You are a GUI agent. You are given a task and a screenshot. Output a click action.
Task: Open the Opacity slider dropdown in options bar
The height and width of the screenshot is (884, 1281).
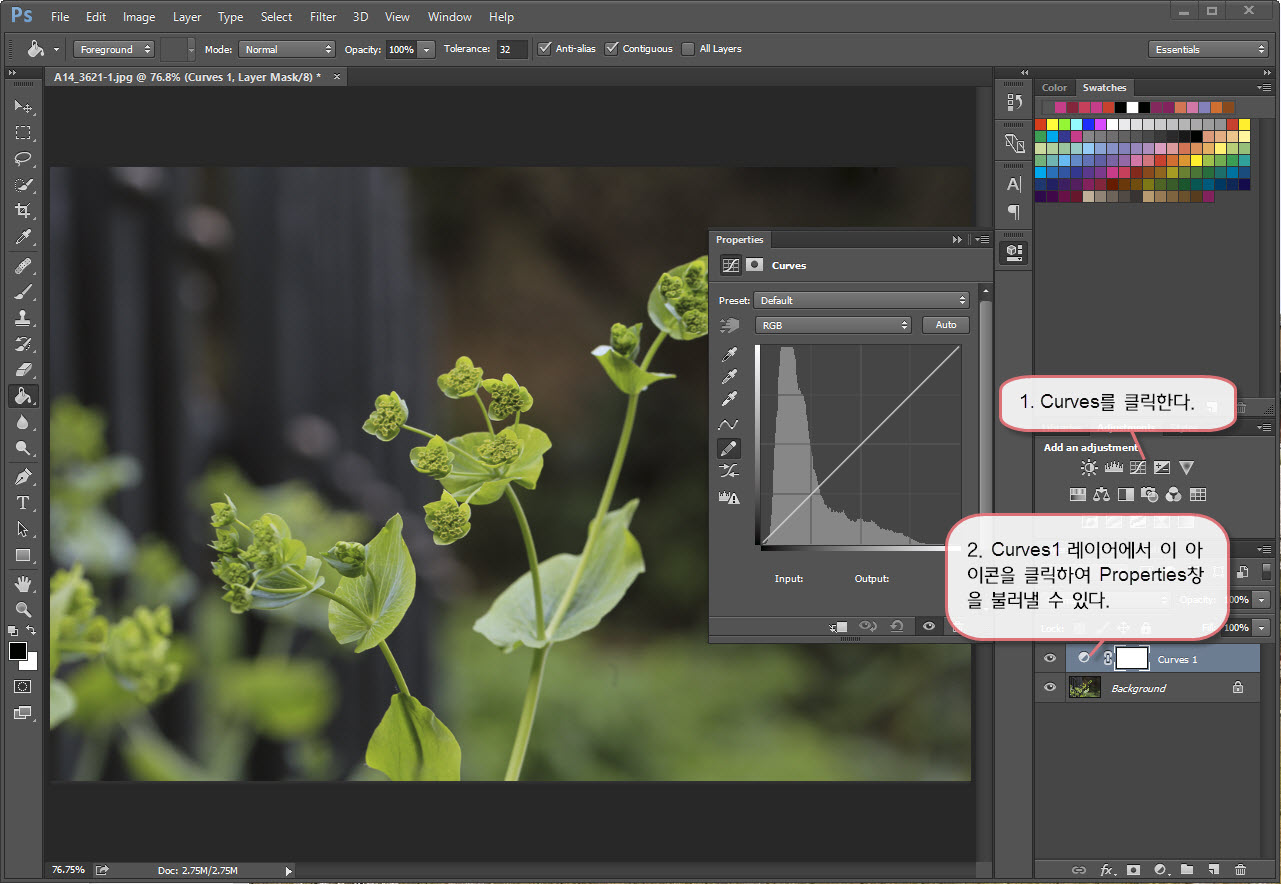point(427,49)
